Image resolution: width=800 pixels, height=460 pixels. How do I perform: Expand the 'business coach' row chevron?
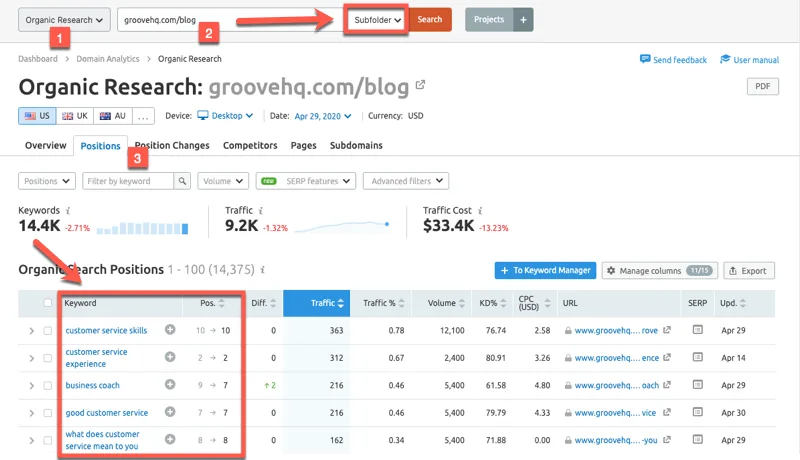(x=32, y=386)
